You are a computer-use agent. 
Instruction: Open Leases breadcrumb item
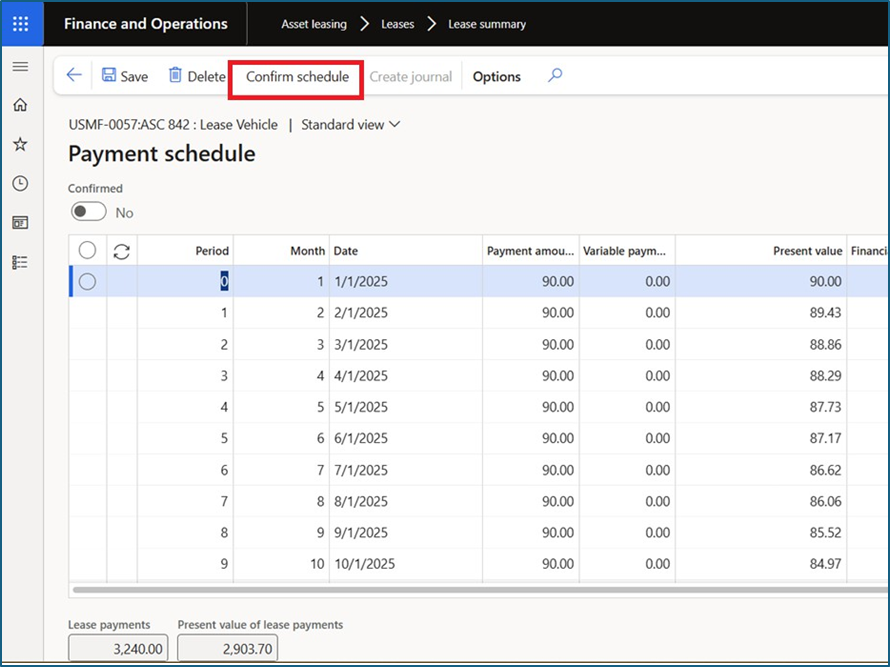click(x=397, y=24)
